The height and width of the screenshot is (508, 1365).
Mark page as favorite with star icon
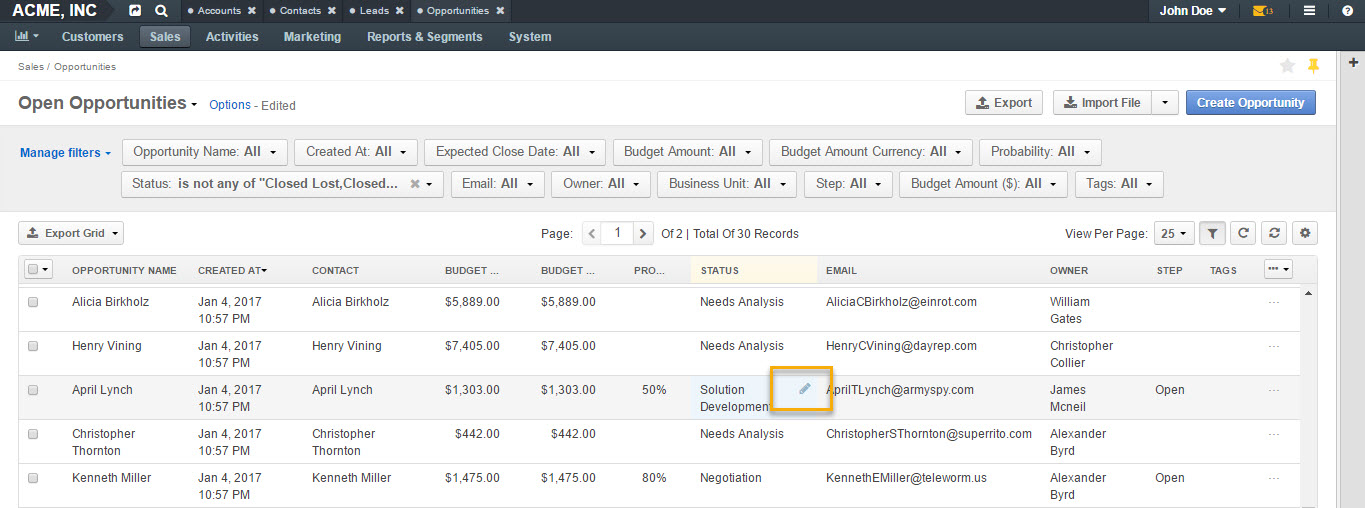click(1287, 66)
